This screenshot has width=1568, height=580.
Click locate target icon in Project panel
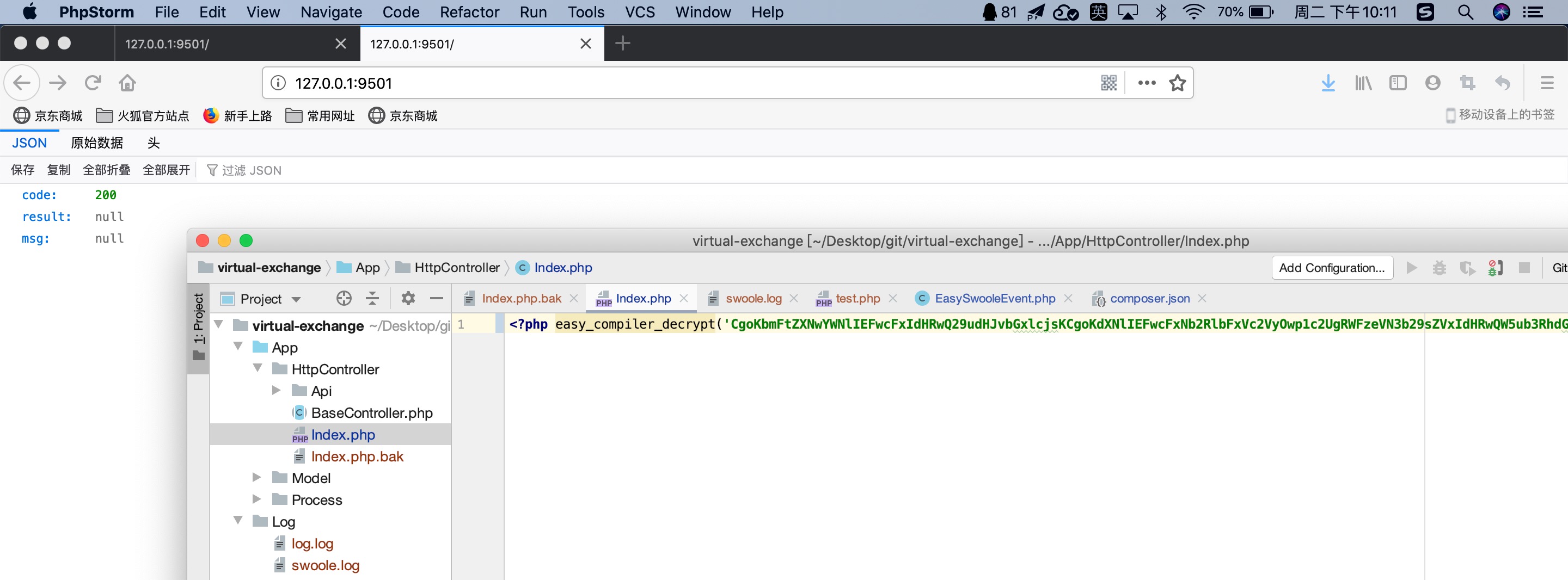pos(344,298)
